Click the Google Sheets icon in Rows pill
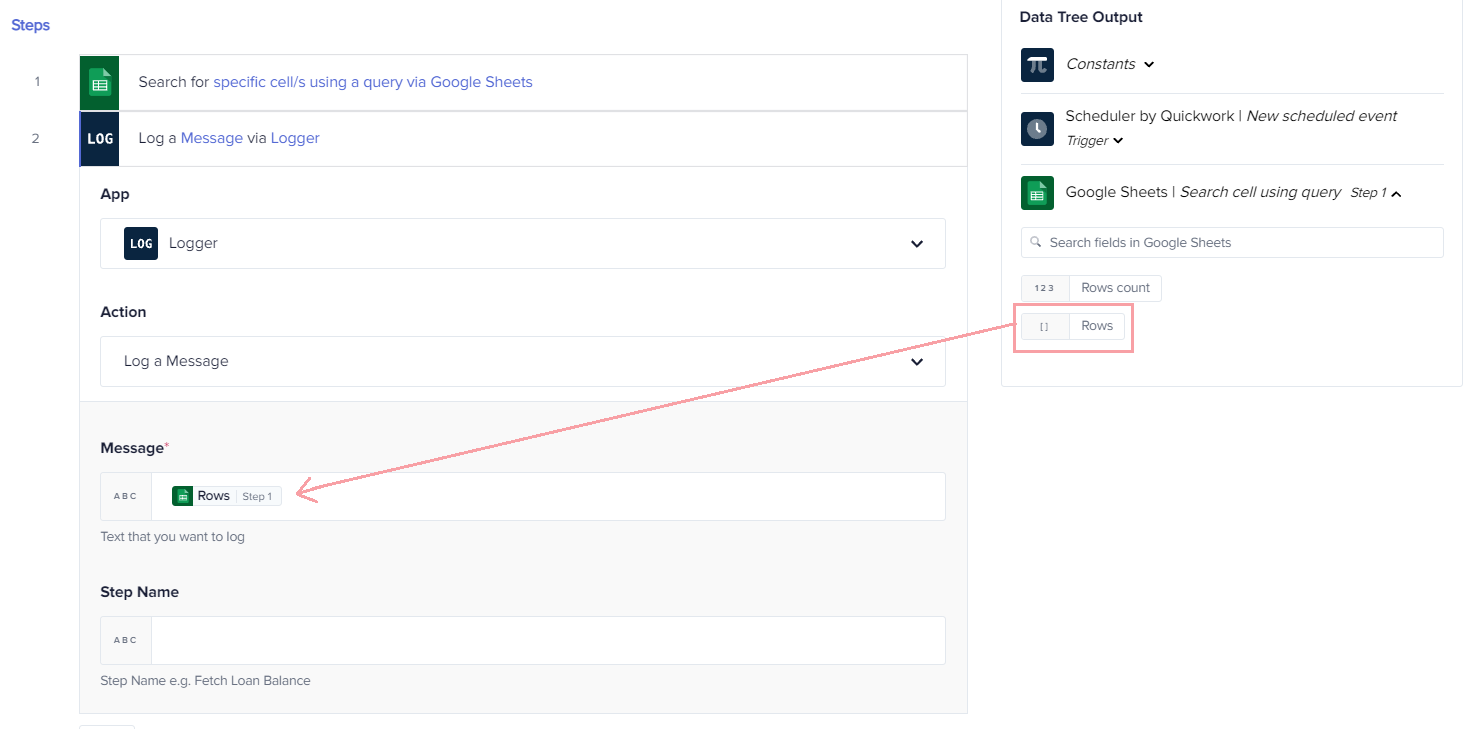 pyautogui.click(x=182, y=496)
